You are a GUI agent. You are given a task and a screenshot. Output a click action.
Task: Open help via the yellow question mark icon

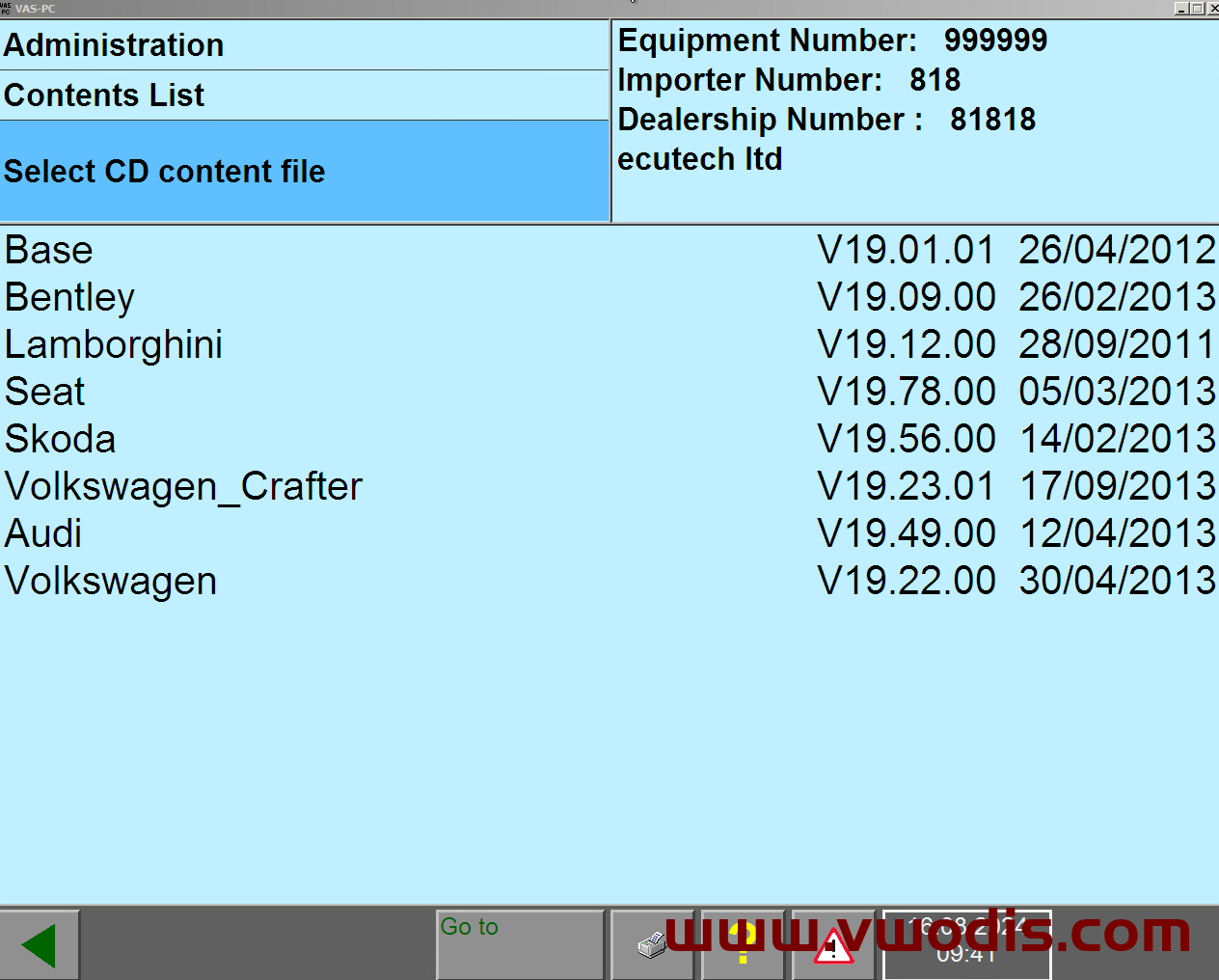point(743,942)
